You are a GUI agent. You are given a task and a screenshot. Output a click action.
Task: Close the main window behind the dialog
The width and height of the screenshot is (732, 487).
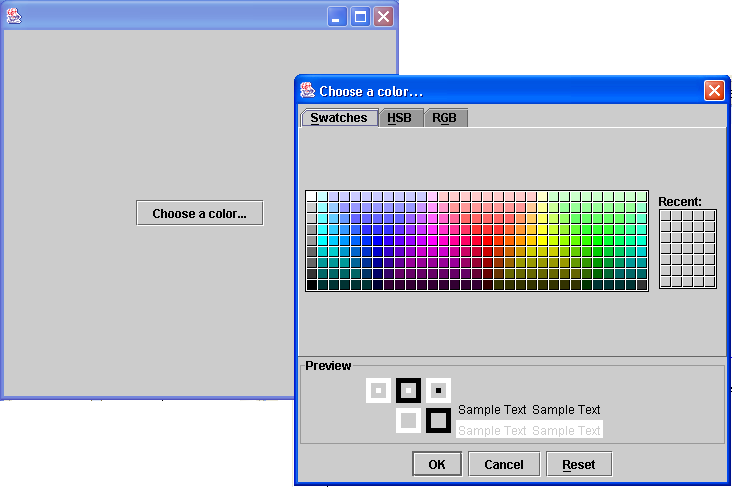point(383,17)
